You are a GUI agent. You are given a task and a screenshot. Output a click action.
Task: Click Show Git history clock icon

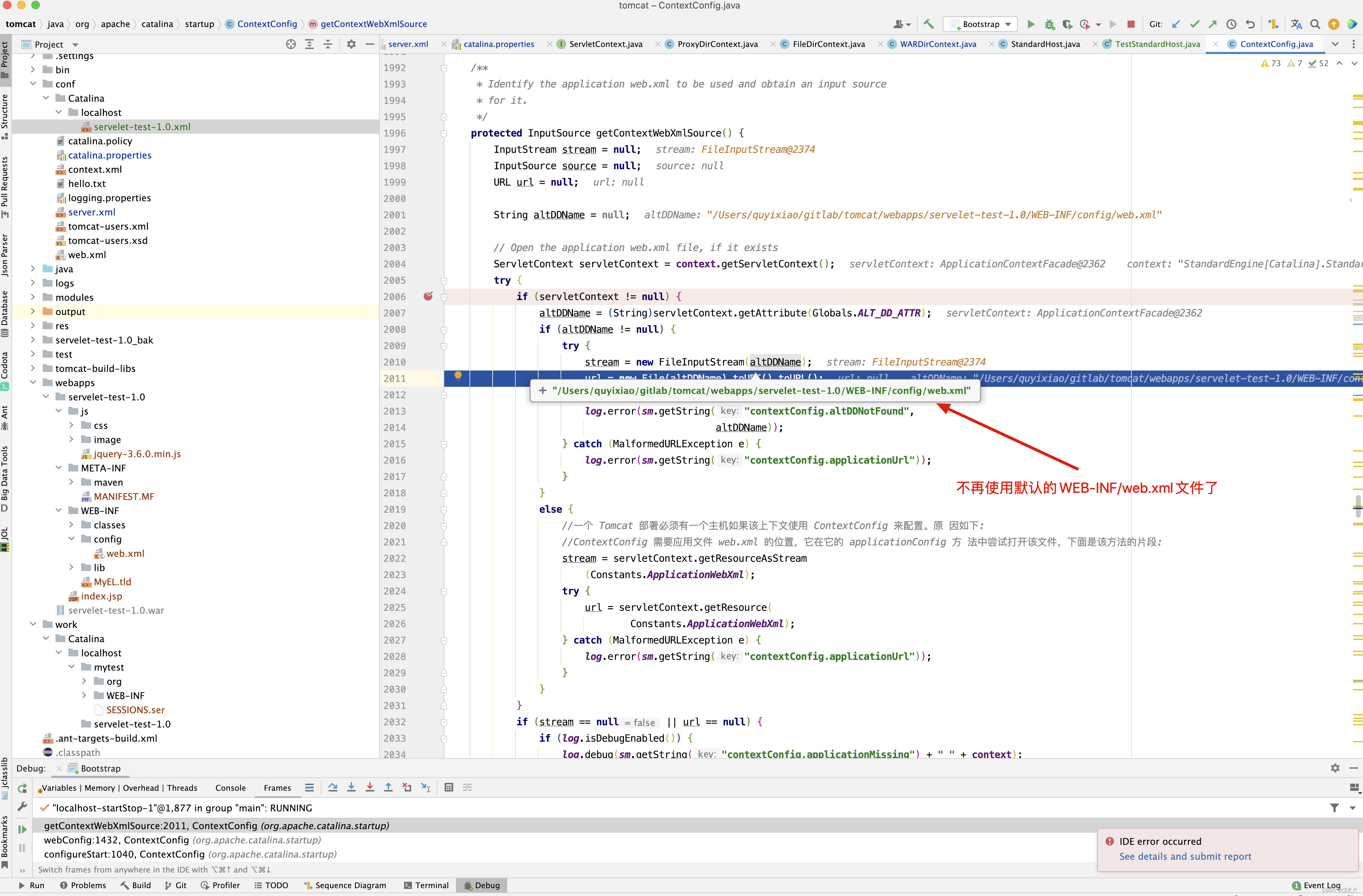tap(1231, 24)
